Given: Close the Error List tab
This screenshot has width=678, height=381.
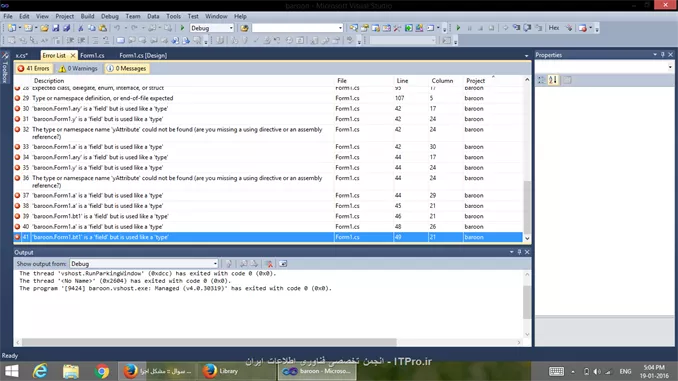Looking at the screenshot, I should click(x=73, y=56).
